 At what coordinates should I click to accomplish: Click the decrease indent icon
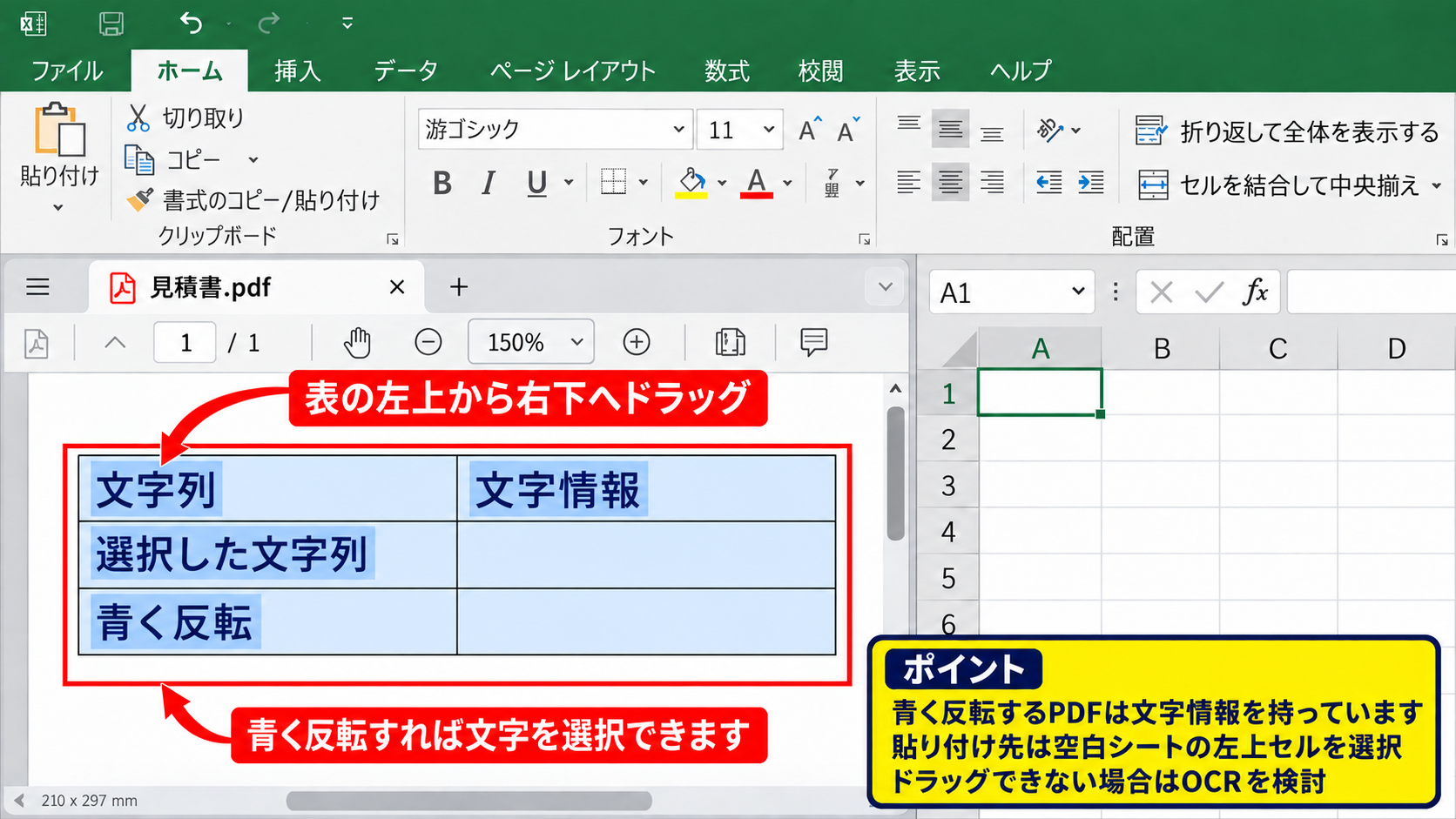pyautogui.click(x=1049, y=183)
